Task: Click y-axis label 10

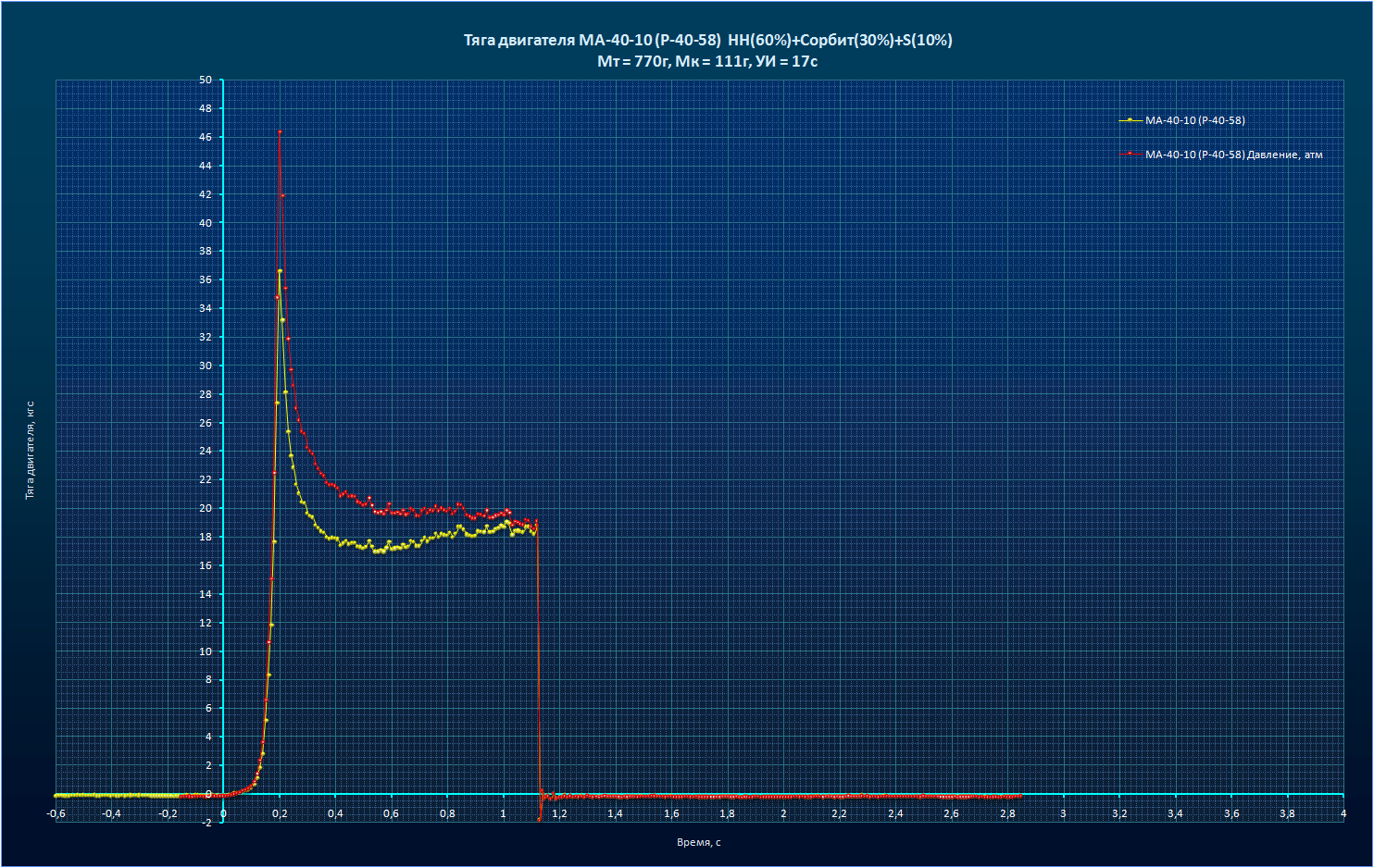Action: (x=206, y=651)
